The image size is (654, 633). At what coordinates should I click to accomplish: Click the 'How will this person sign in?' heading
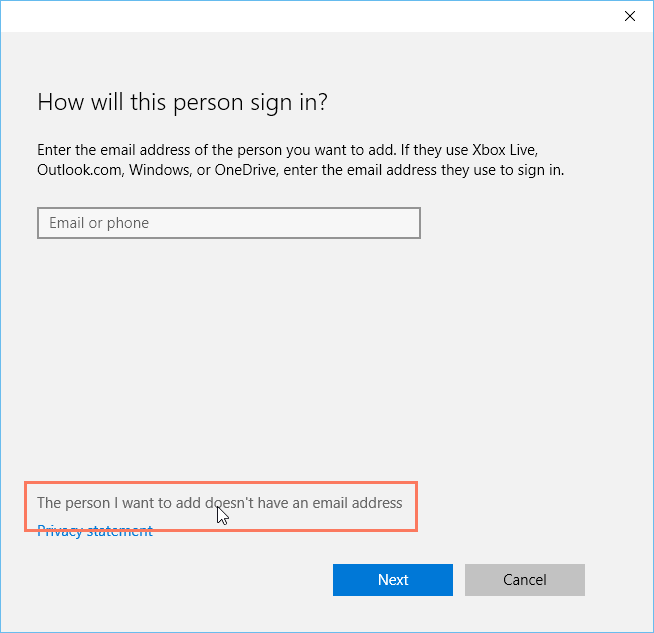click(x=183, y=102)
